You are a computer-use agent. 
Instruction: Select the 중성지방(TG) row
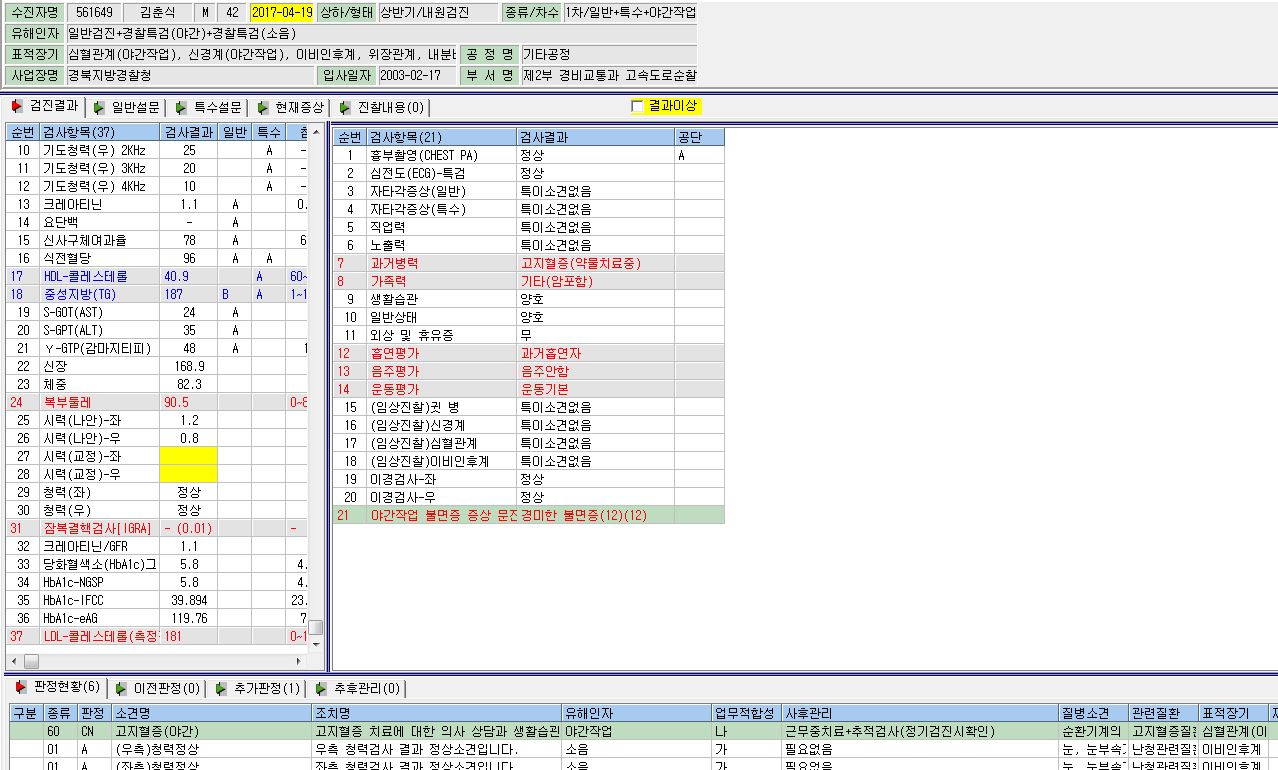click(x=157, y=294)
